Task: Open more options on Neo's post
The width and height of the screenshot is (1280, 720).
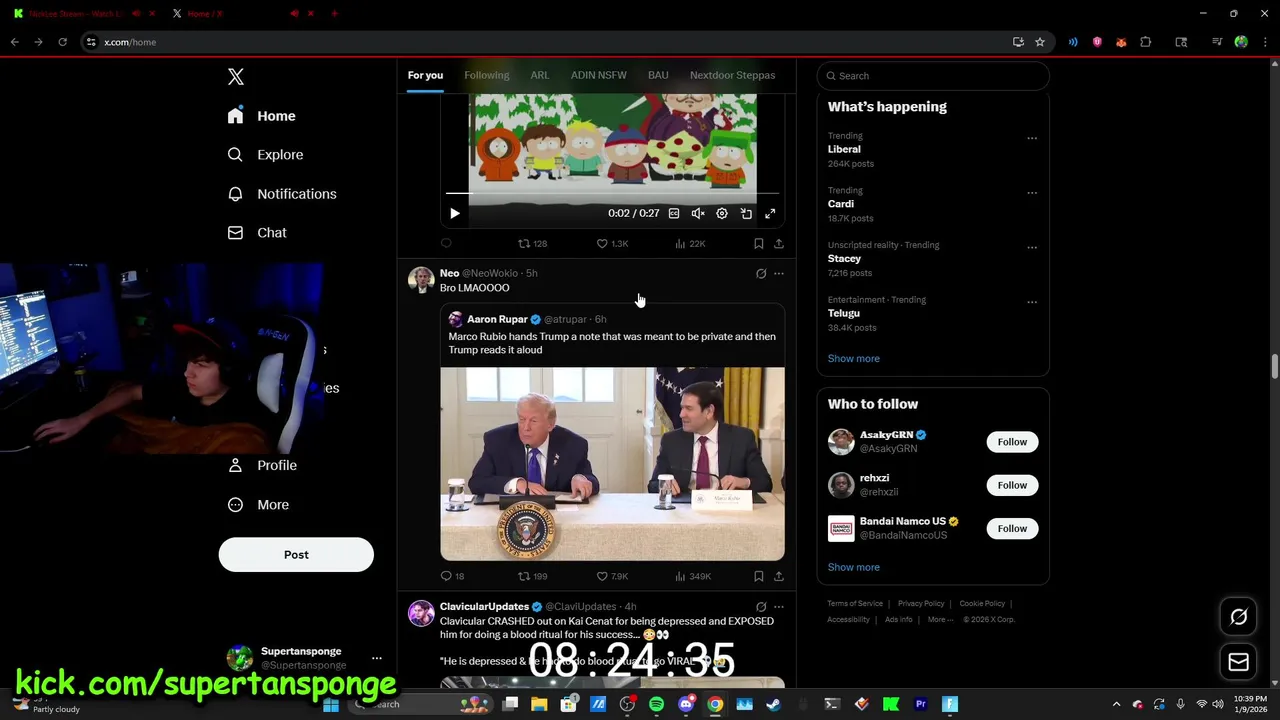Action: (x=779, y=273)
